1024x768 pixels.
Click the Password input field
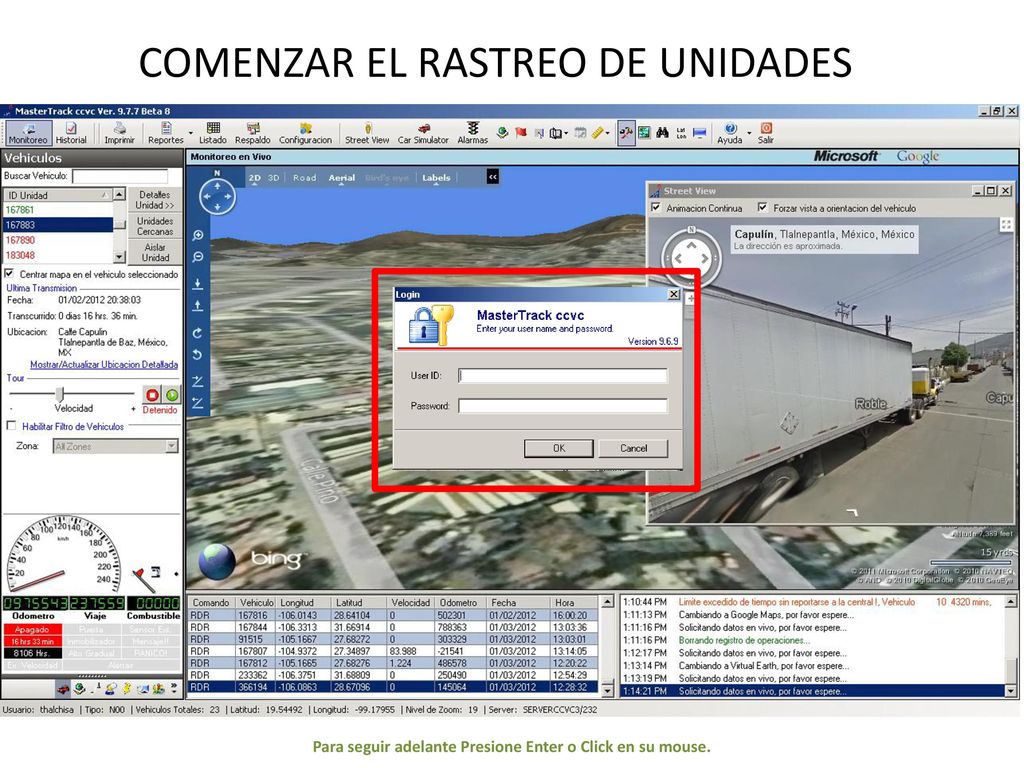click(x=563, y=406)
